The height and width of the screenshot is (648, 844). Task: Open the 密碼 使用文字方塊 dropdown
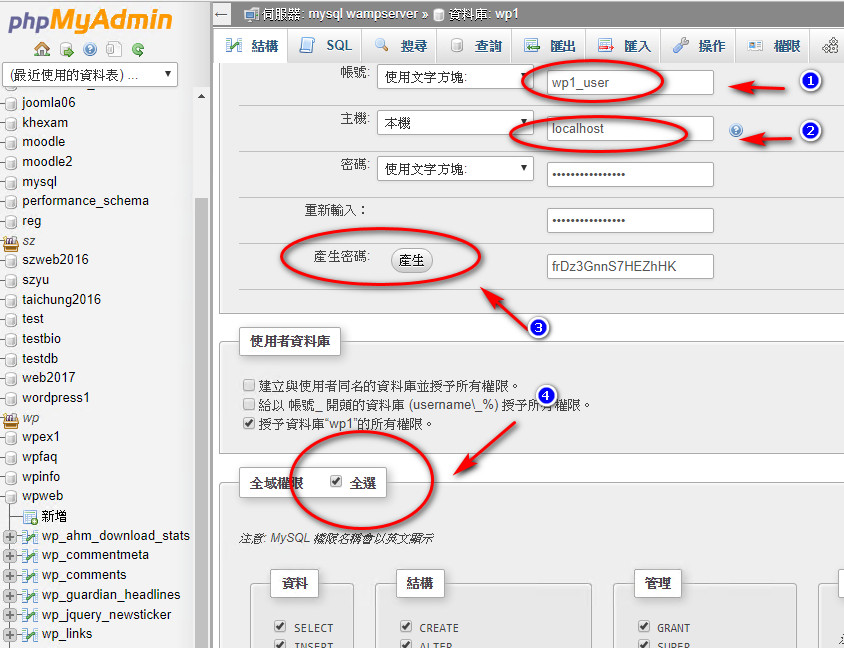pos(455,168)
